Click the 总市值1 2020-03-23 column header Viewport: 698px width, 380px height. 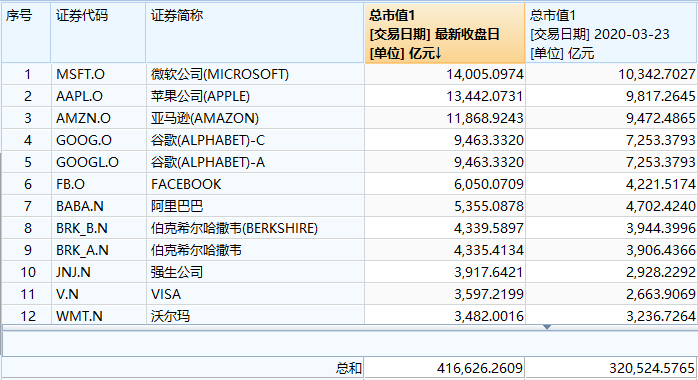(611, 33)
